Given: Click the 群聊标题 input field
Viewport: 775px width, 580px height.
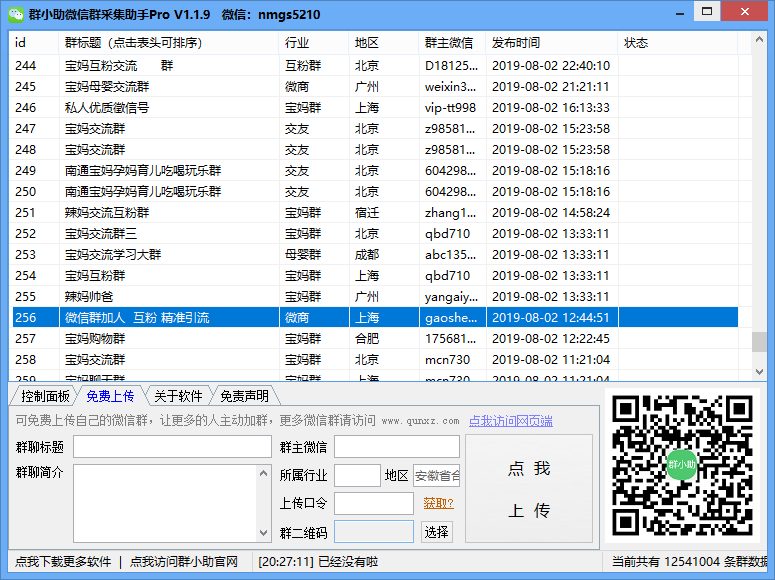Looking at the screenshot, I should (x=172, y=447).
